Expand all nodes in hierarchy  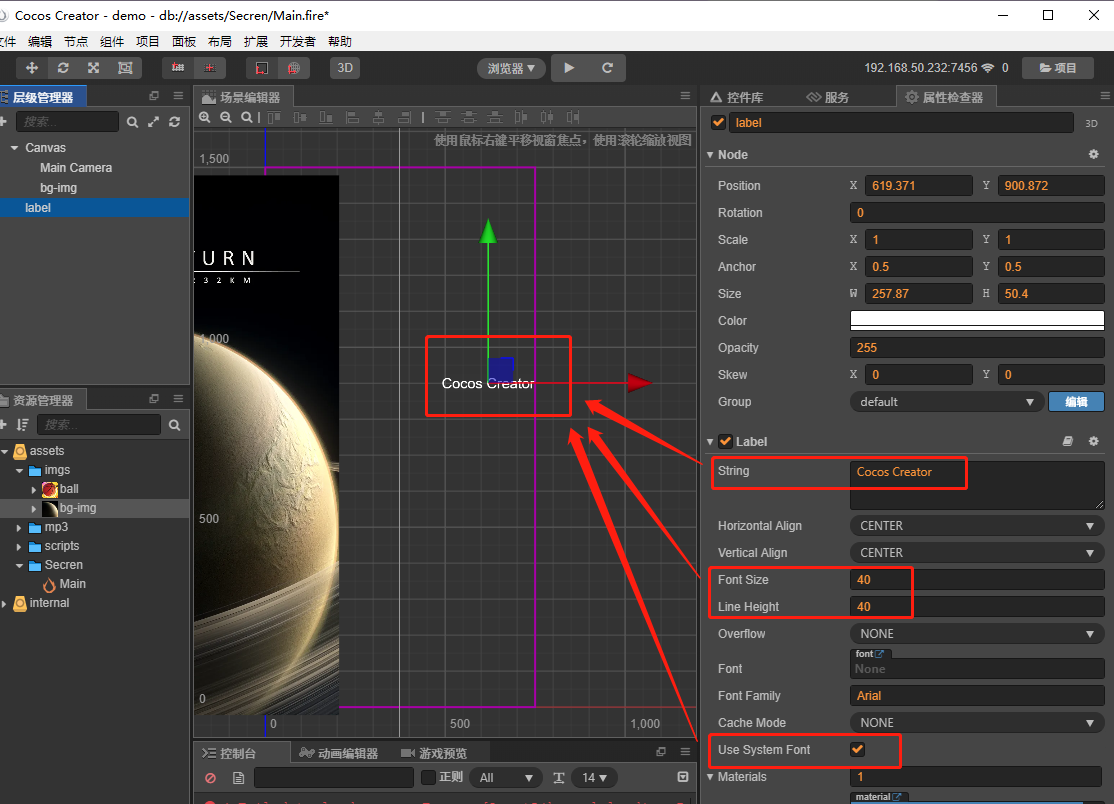coord(153,122)
